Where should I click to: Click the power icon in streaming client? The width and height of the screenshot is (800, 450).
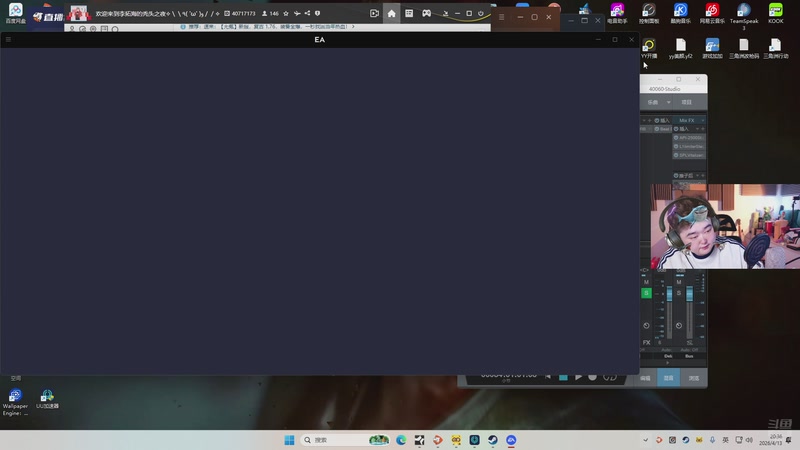(481, 14)
